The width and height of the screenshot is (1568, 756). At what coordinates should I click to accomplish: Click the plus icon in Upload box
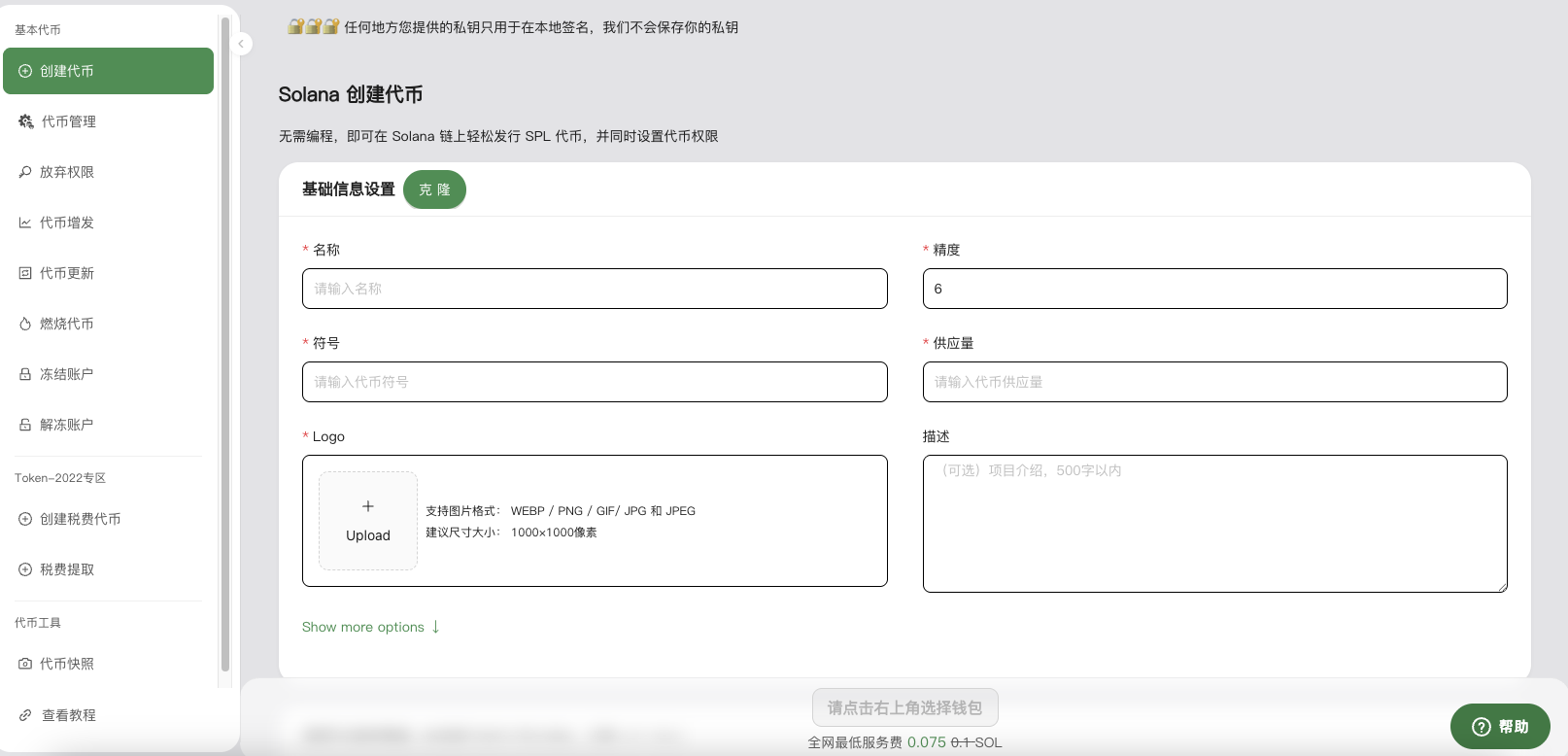pyautogui.click(x=368, y=506)
